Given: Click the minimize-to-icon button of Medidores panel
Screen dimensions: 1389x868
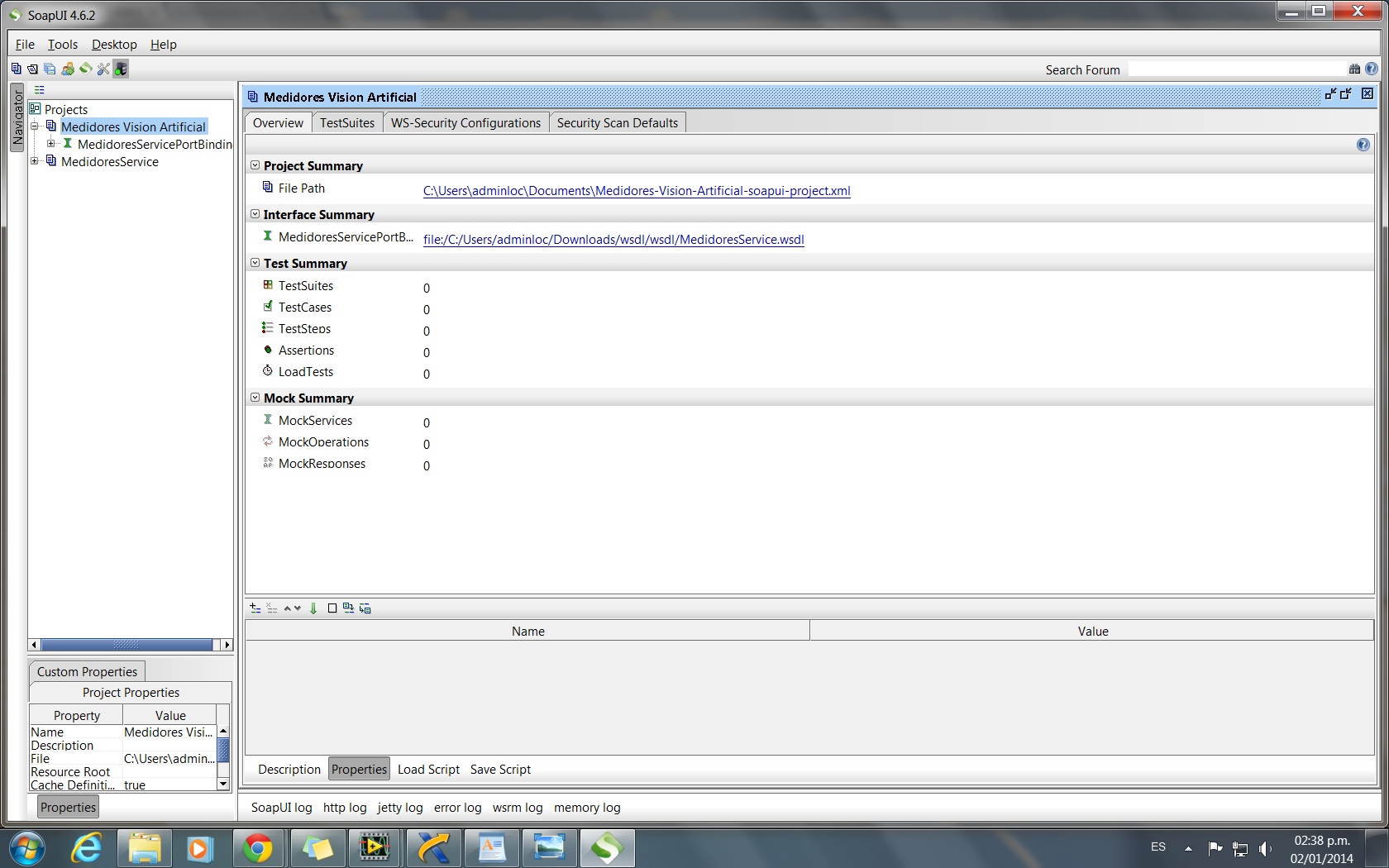Looking at the screenshot, I should pos(1330,94).
